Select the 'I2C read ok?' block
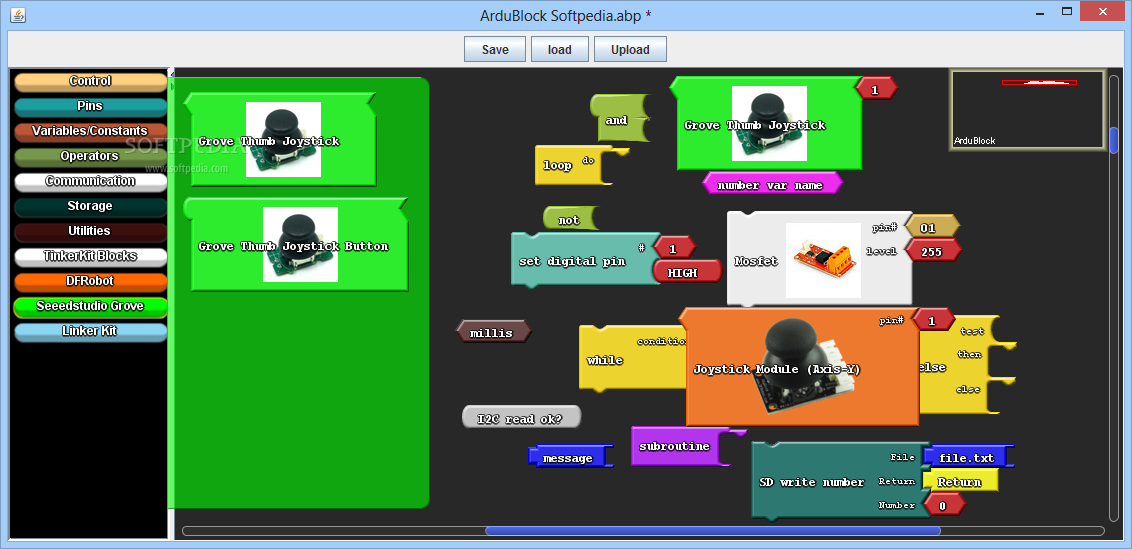 [521, 418]
